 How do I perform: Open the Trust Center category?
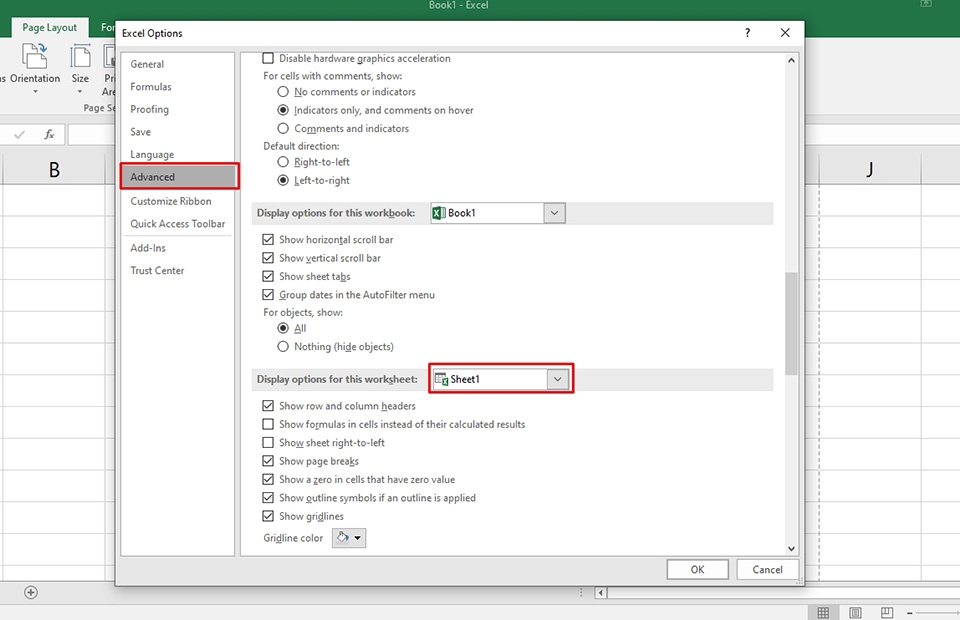tap(178, 271)
